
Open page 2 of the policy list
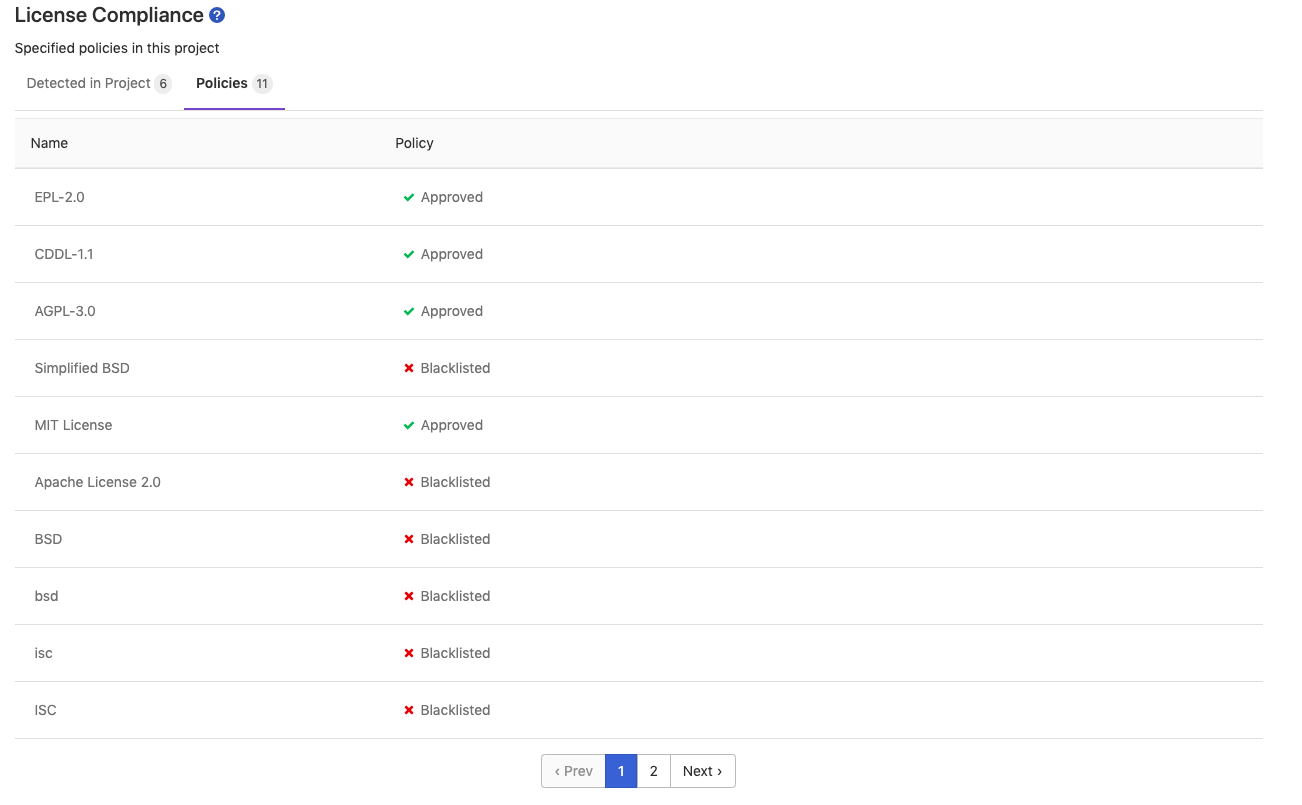pyautogui.click(x=653, y=771)
